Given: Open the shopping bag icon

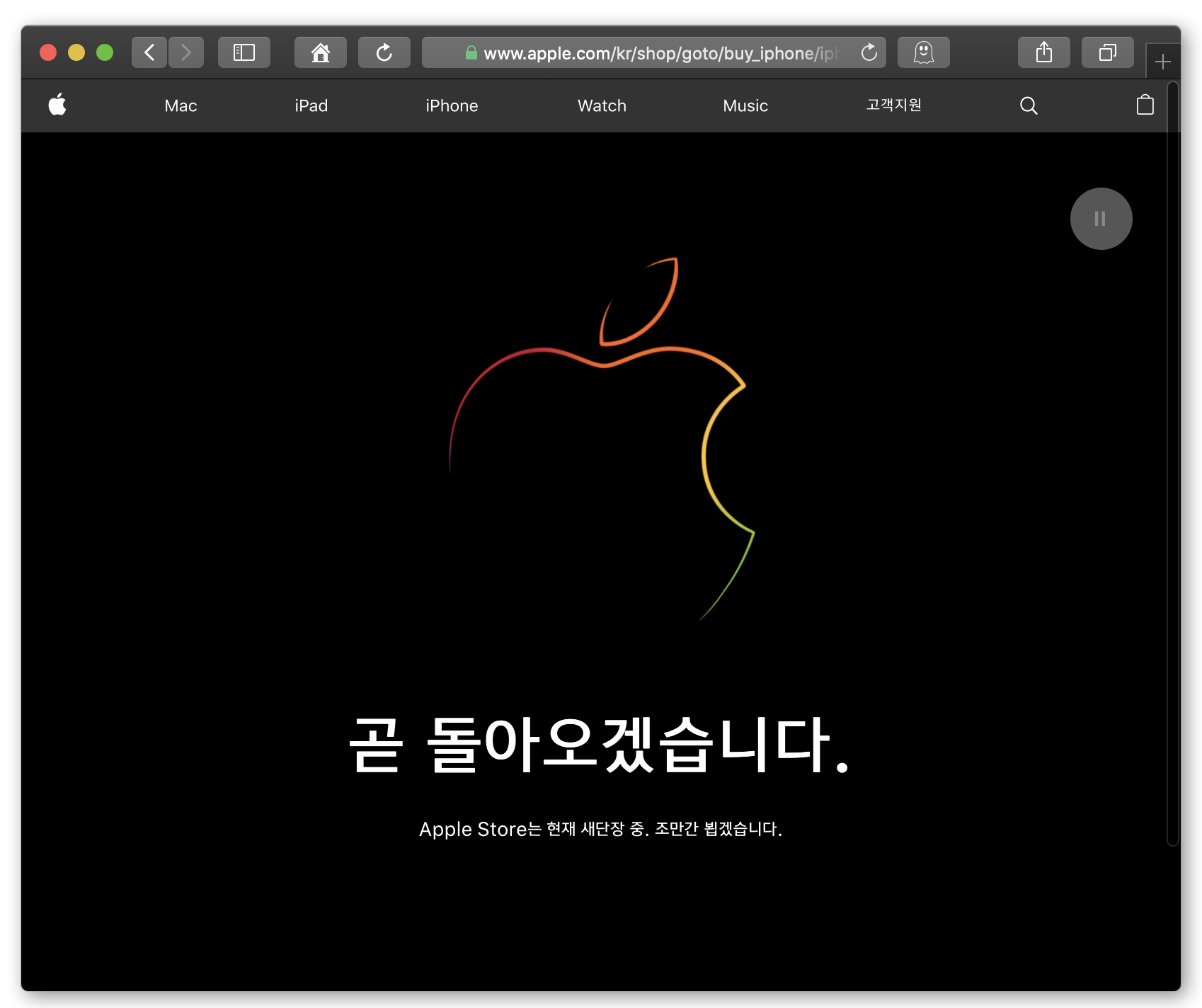Looking at the screenshot, I should (x=1145, y=105).
